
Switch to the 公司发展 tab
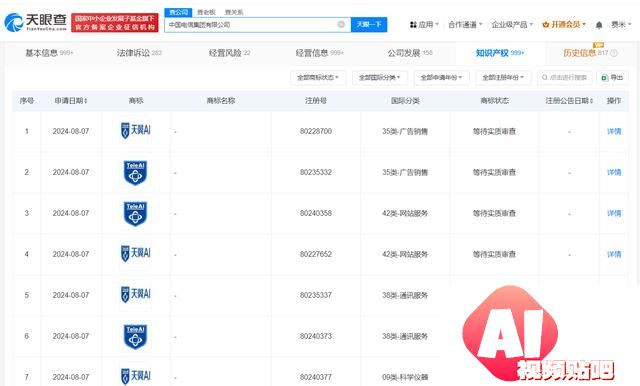tap(410, 53)
